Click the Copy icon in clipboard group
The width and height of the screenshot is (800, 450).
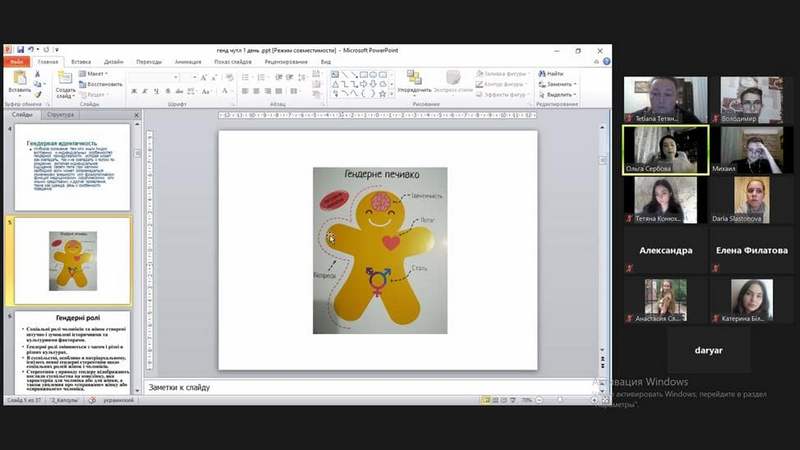(x=38, y=84)
